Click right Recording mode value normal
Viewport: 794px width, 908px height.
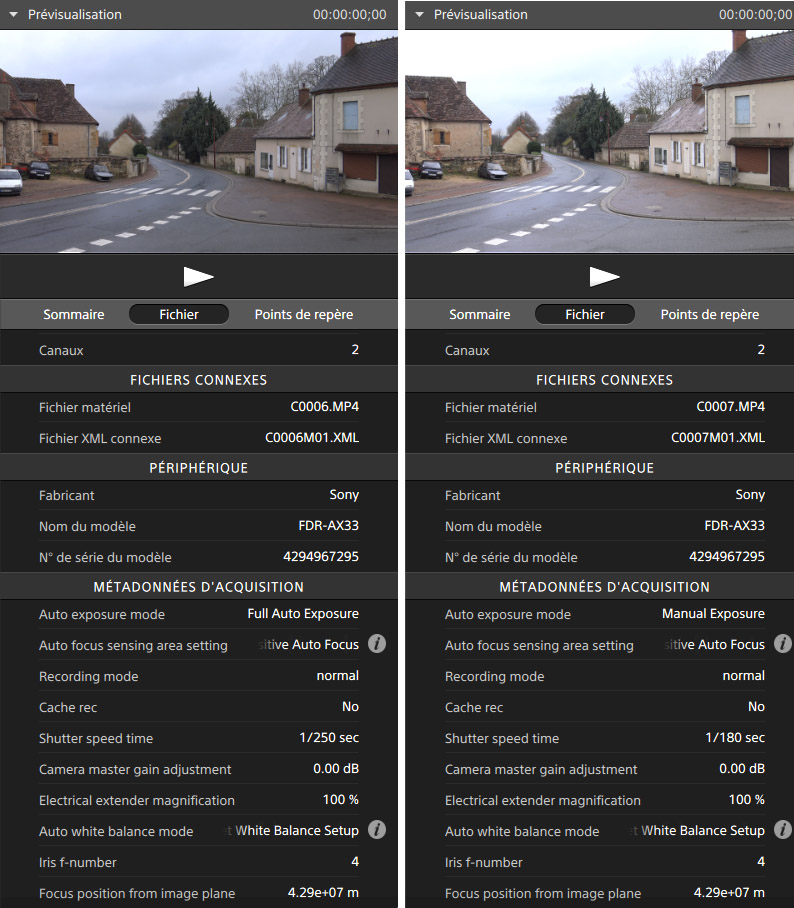click(x=744, y=676)
